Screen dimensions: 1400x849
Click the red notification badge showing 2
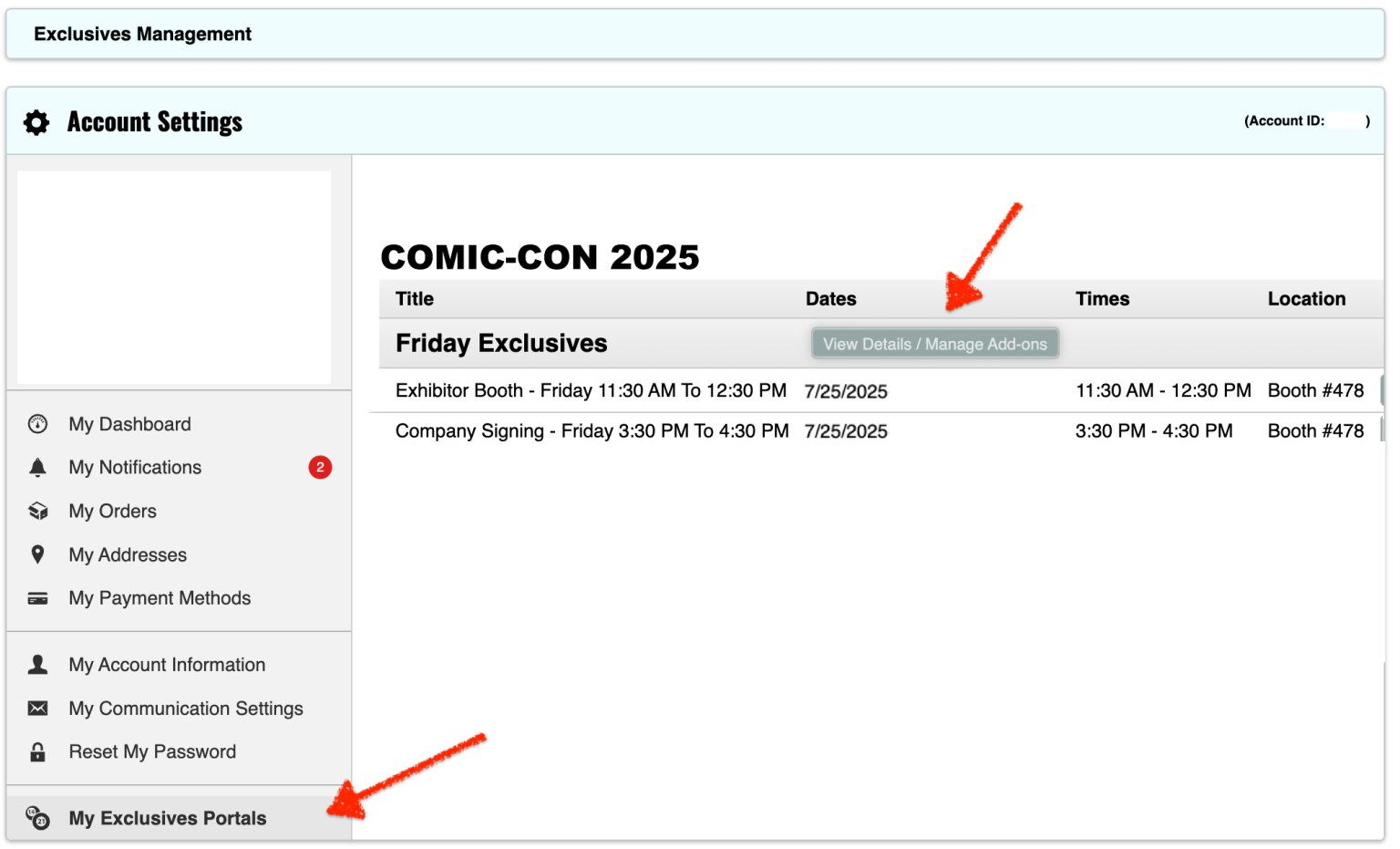[321, 467]
